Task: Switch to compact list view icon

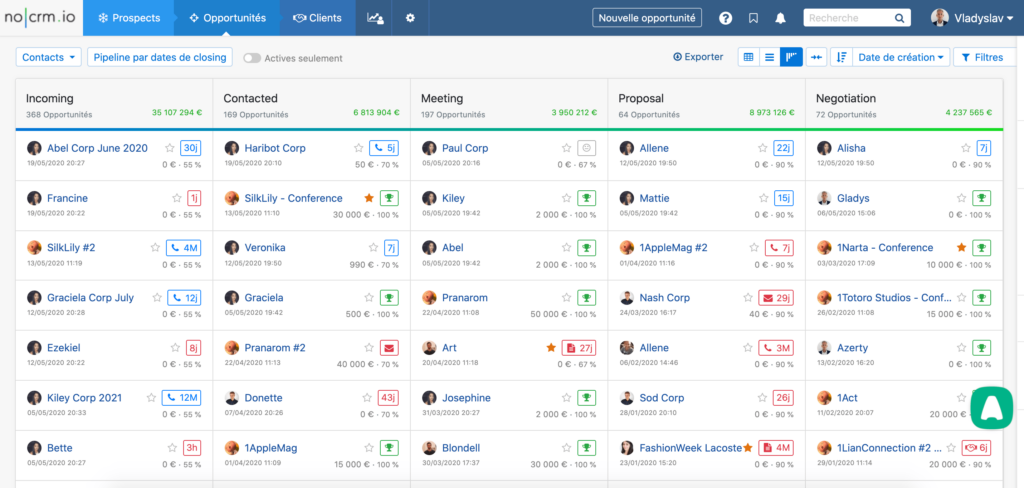Action: (x=769, y=57)
